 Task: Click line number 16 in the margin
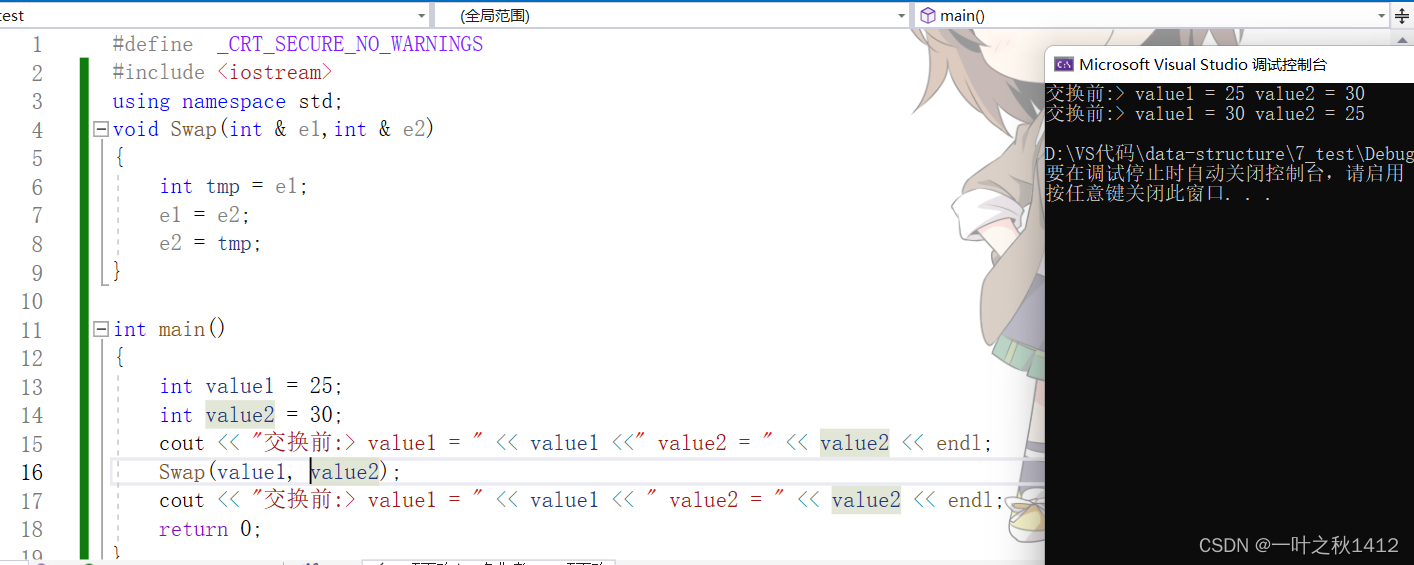(31, 472)
